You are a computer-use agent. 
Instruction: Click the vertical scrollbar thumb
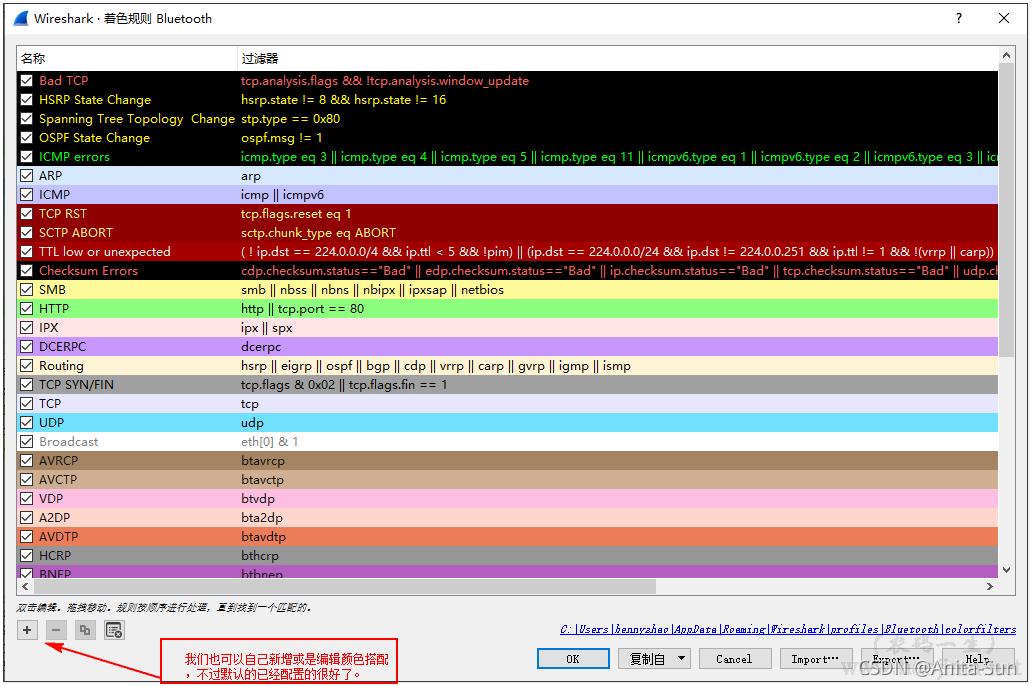(x=1006, y=211)
